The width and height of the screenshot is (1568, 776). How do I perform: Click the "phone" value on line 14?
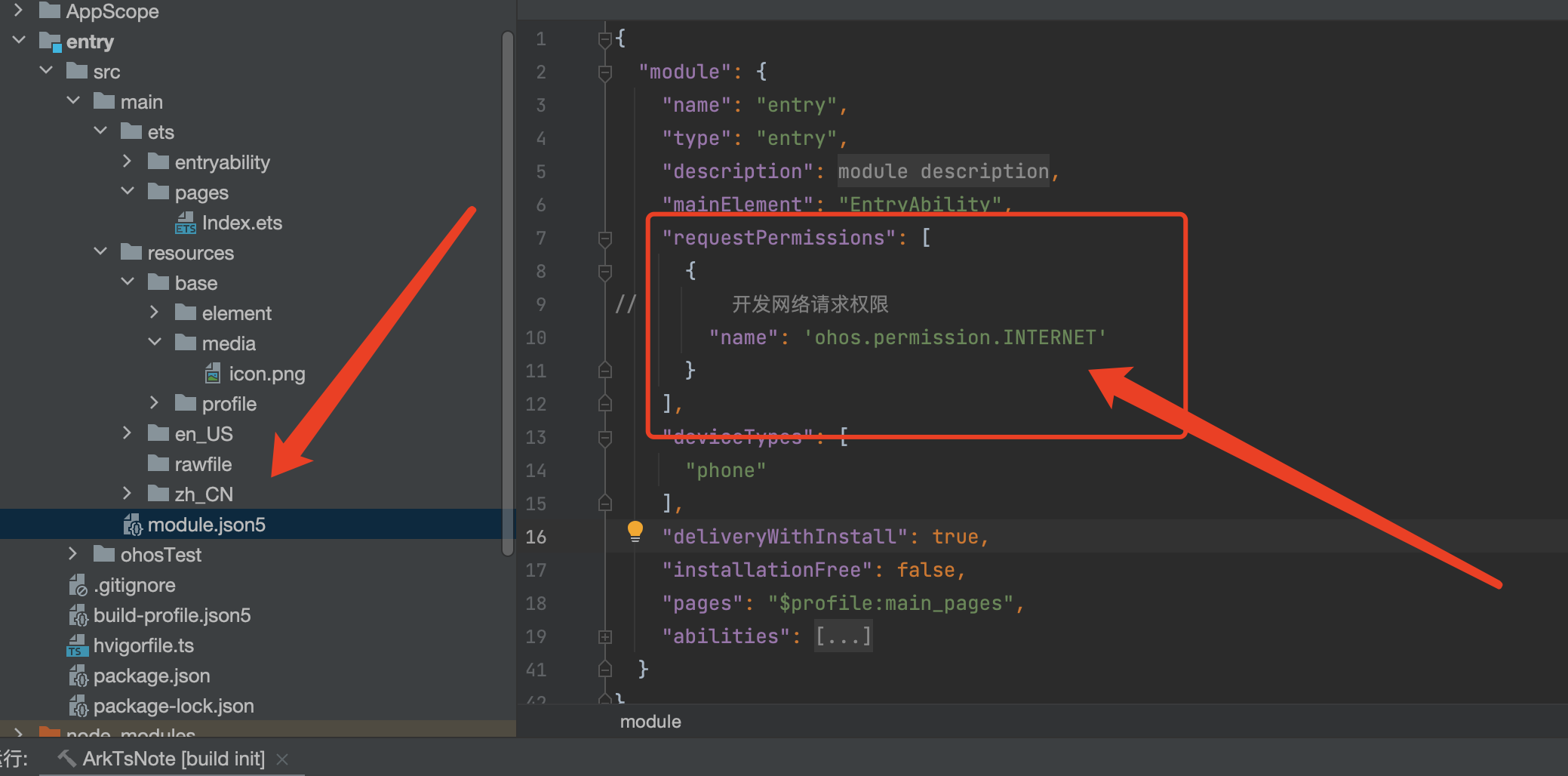click(x=726, y=470)
